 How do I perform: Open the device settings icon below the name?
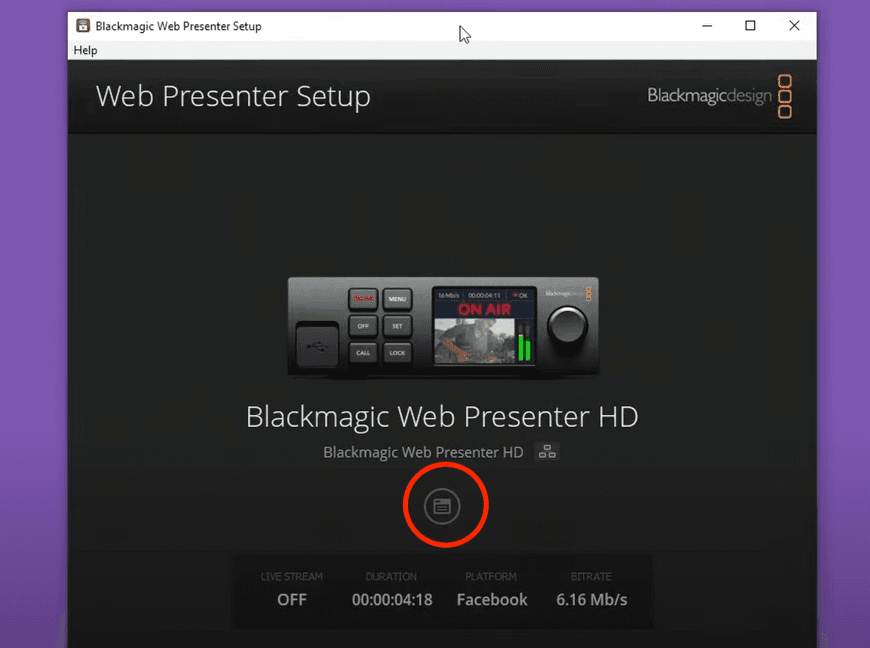442,506
